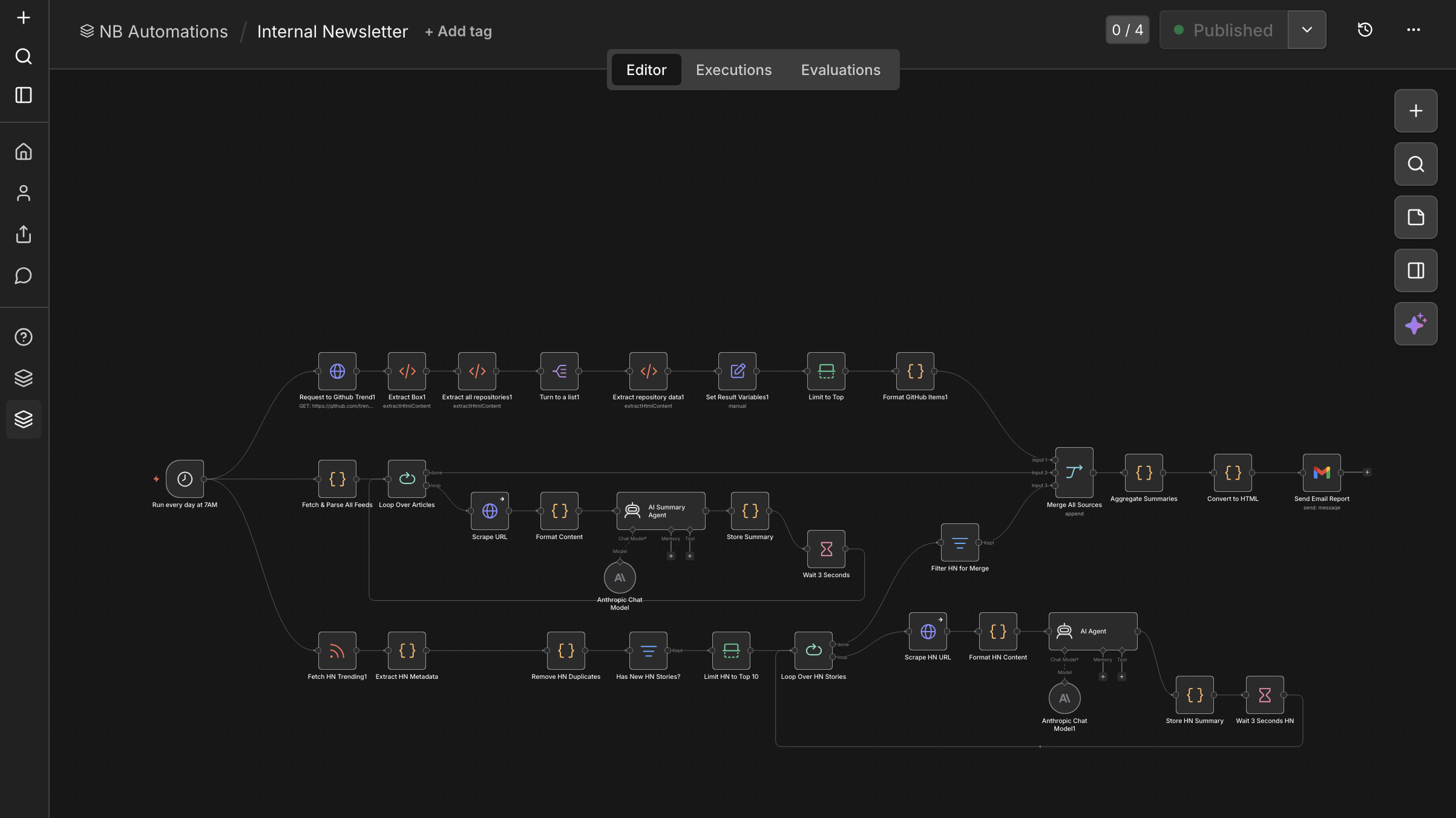Add a tag to the workflow
This screenshot has height=818, width=1456.
click(x=458, y=31)
